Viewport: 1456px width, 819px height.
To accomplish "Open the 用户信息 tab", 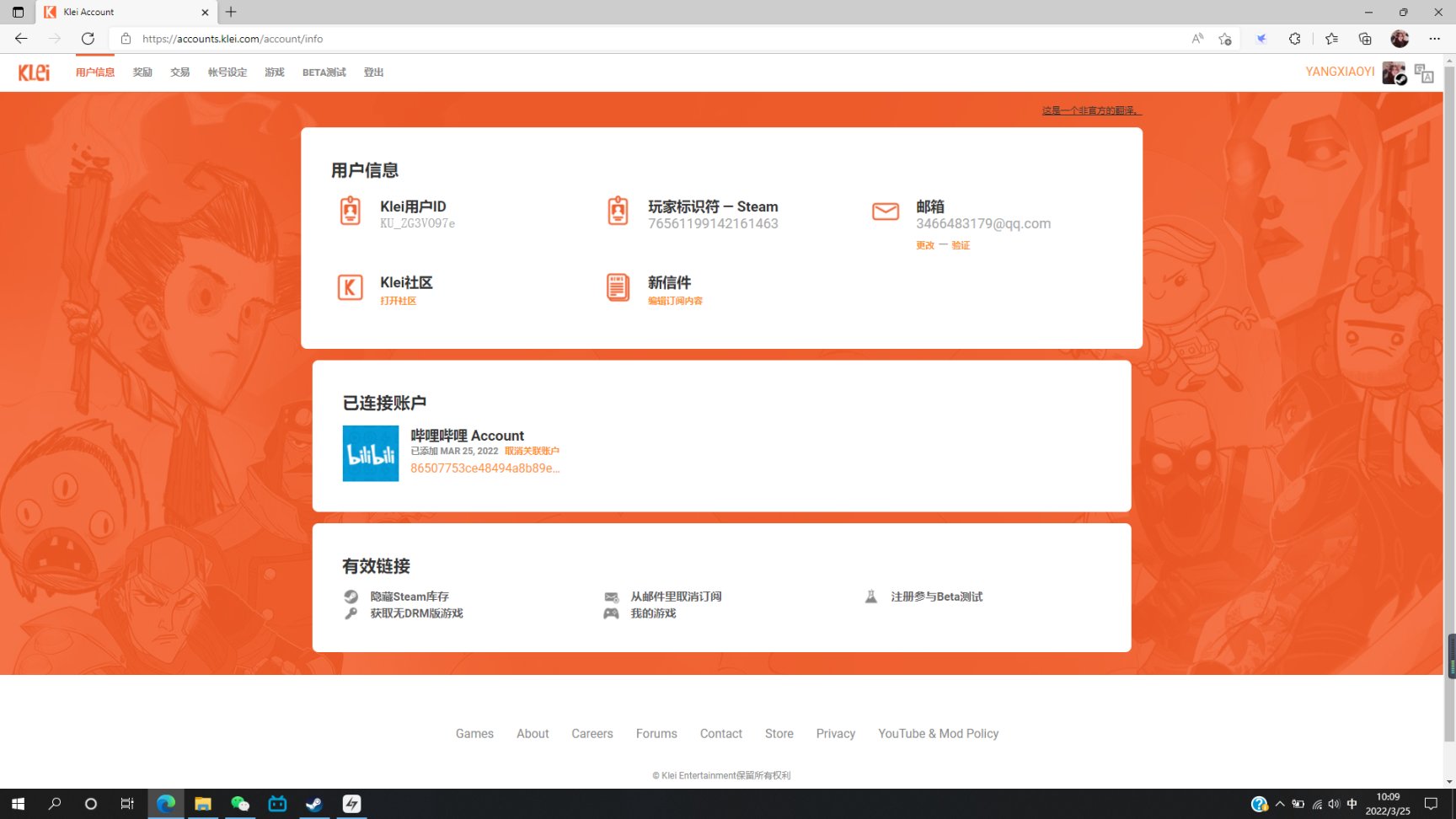I will [x=95, y=72].
